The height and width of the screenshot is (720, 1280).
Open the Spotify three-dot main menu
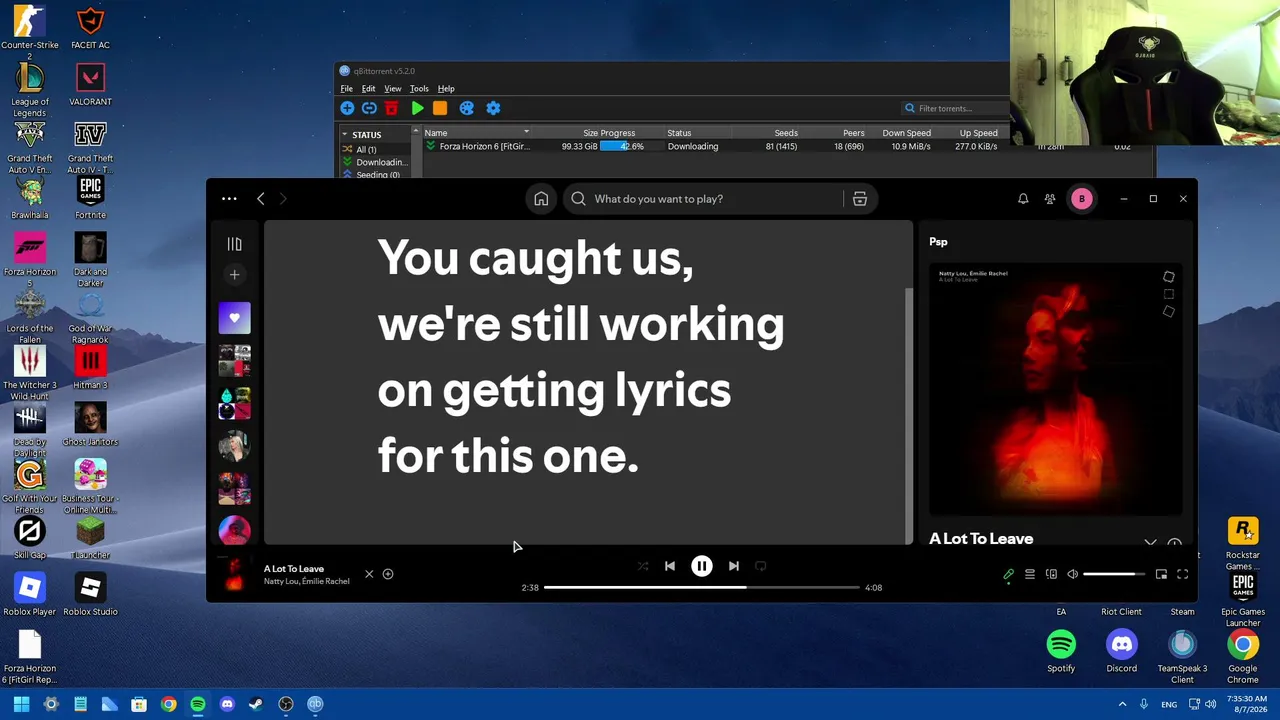click(229, 199)
